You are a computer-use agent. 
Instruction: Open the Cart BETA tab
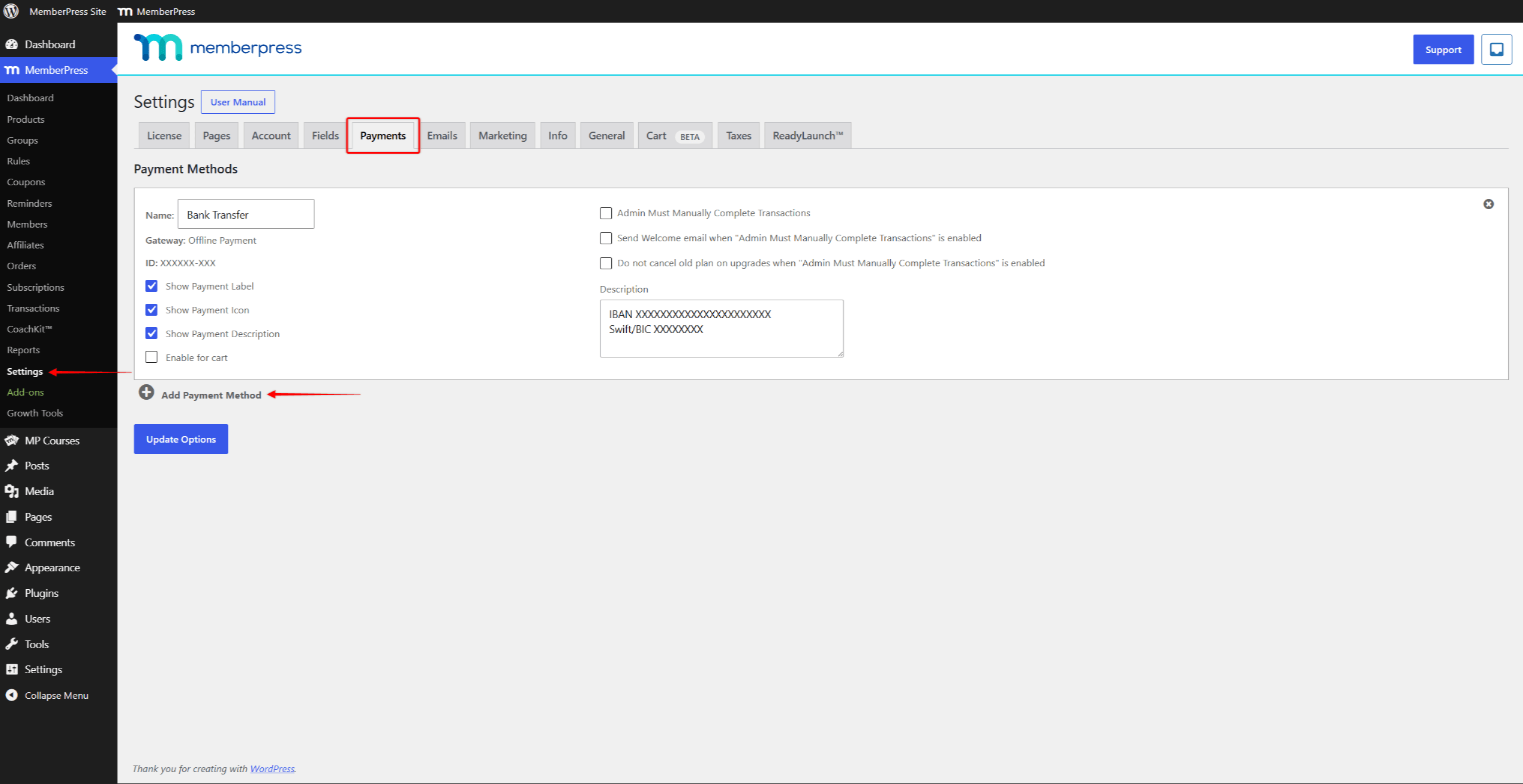[x=675, y=136]
